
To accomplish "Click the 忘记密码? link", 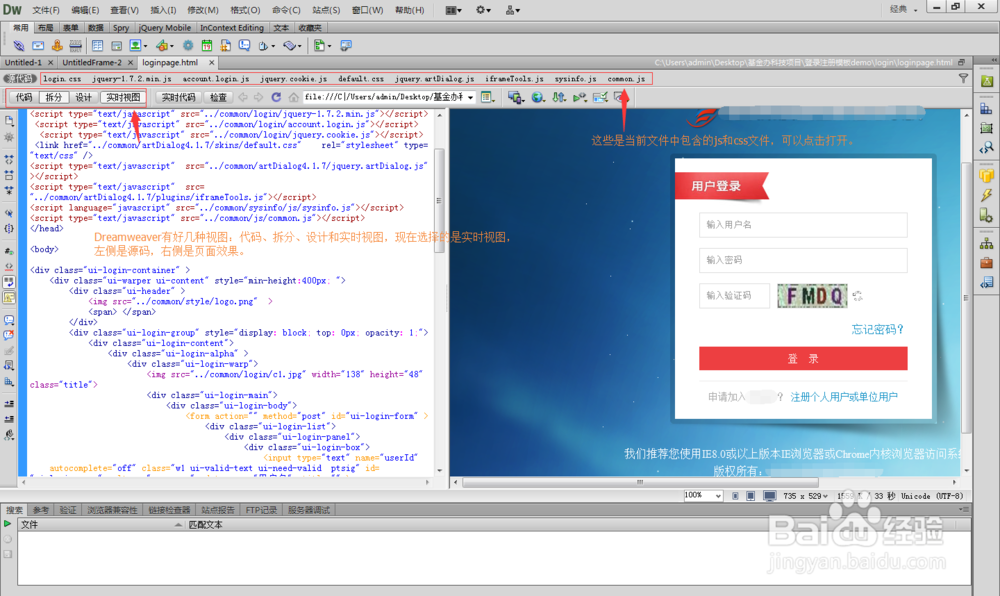I will [x=878, y=329].
